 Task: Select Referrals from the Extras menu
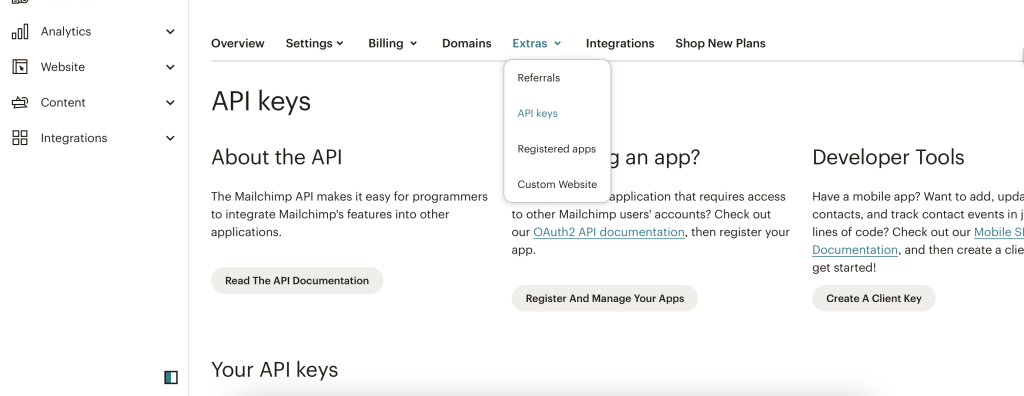click(539, 78)
